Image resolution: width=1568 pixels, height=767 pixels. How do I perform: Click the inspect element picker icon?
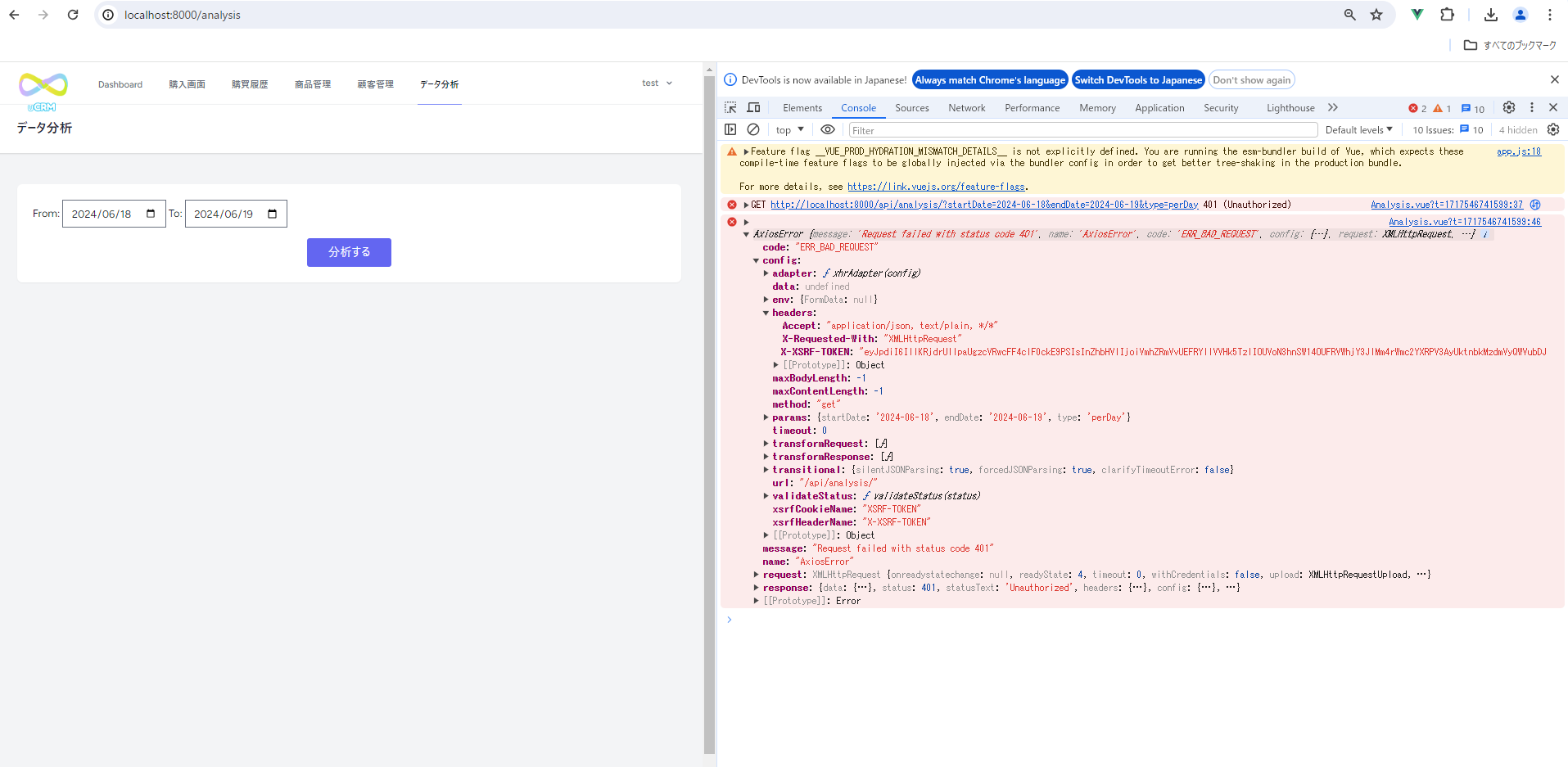[730, 107]
